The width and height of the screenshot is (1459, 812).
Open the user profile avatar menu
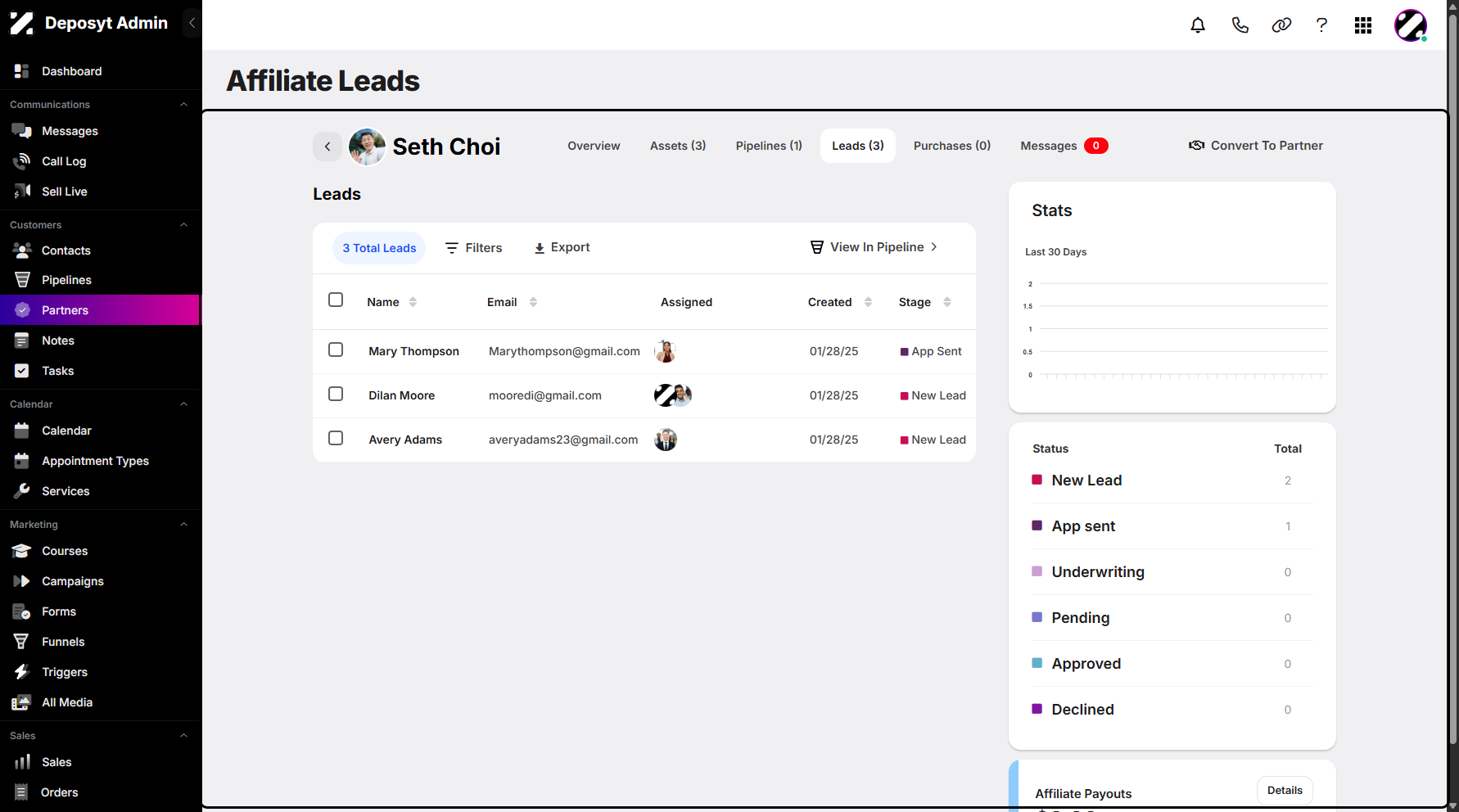pyautogui.click(x=1411, y=25)
